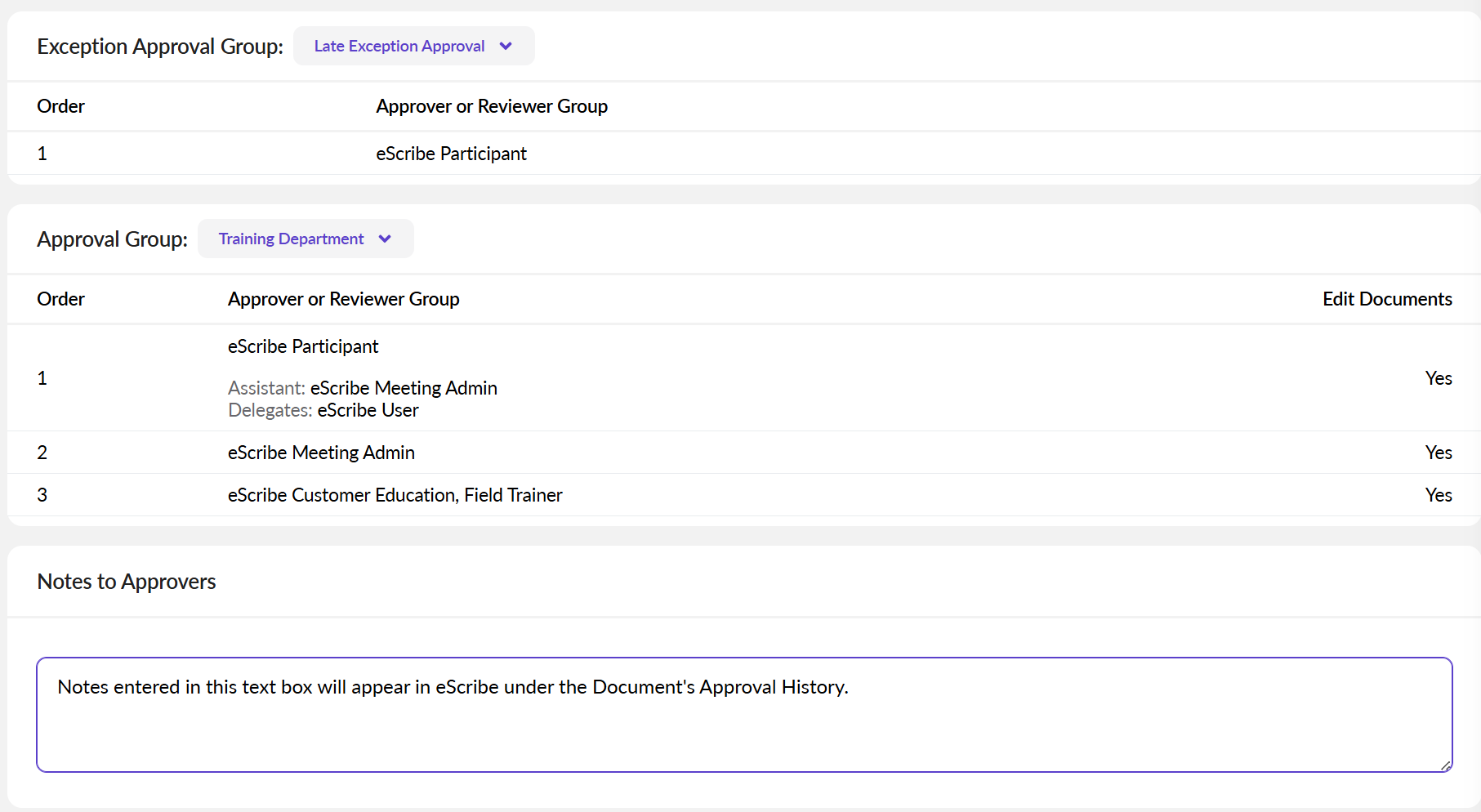The width and height of the screenshot is (1481, 812).
Task: Click the Delegates: eScribe User text
Action: 323,410
